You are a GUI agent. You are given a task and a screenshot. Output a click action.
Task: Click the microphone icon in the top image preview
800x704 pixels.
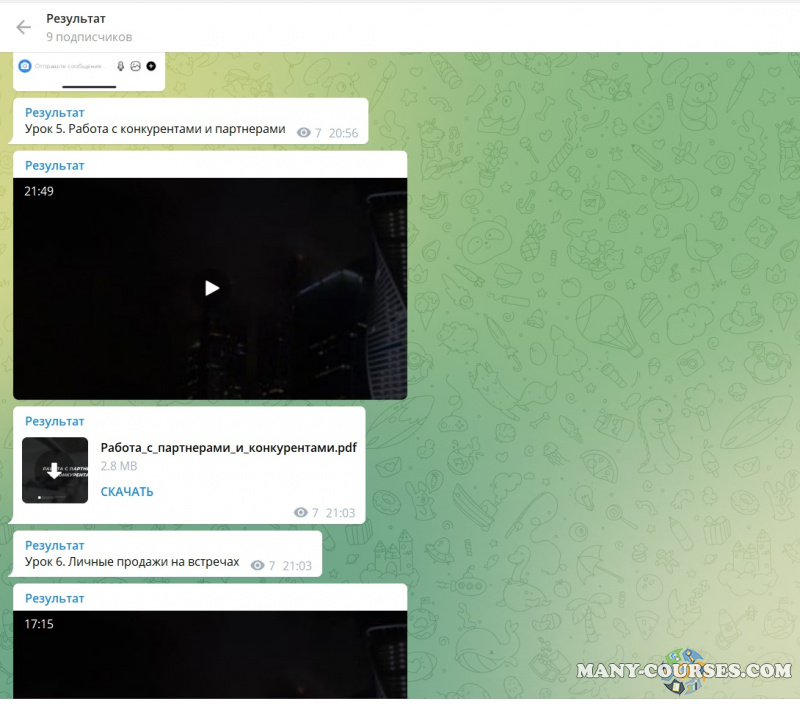[120, 66]
